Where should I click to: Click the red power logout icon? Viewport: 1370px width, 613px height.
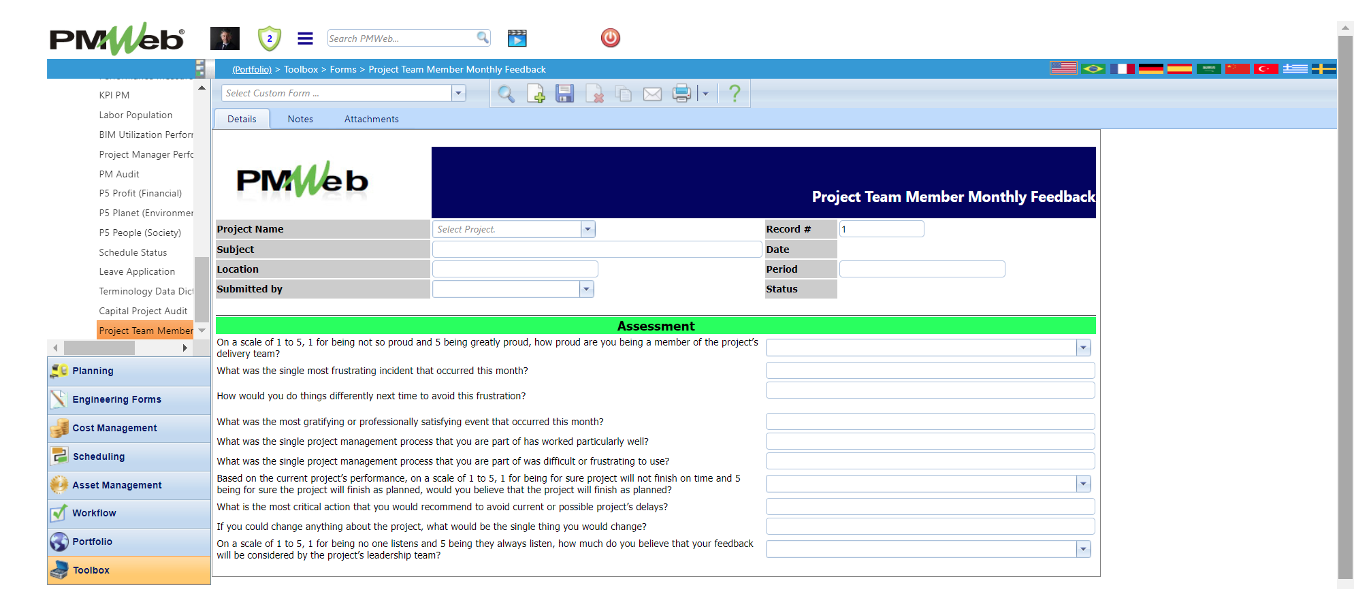[610, 38]
